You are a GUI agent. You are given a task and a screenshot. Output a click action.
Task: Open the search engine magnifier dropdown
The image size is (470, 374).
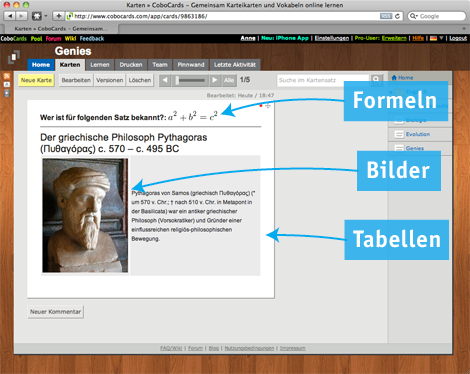click(x=413, y=16)
